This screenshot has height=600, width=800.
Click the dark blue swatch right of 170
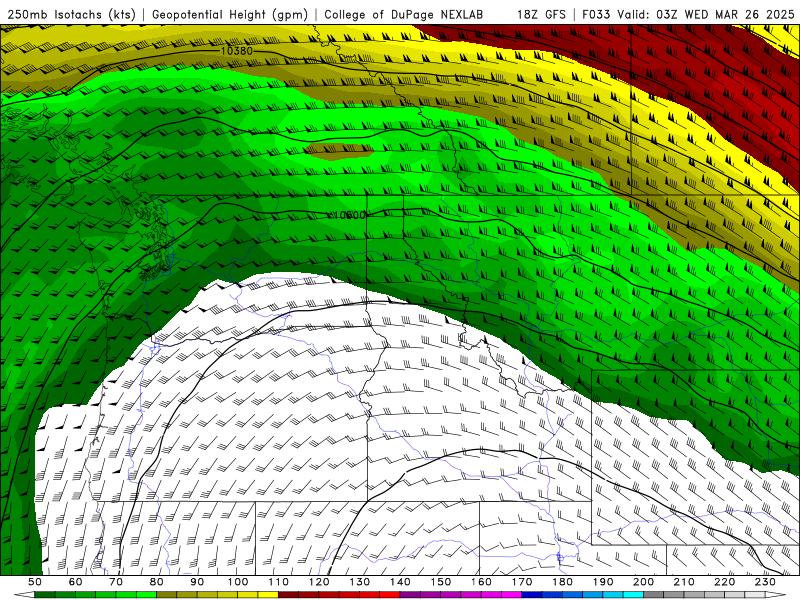tap(532, 595)
